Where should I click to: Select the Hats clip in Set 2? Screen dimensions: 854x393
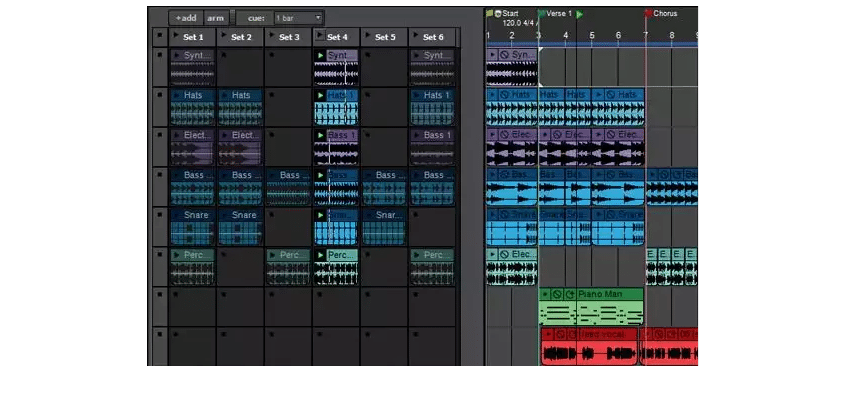(240, 107)
